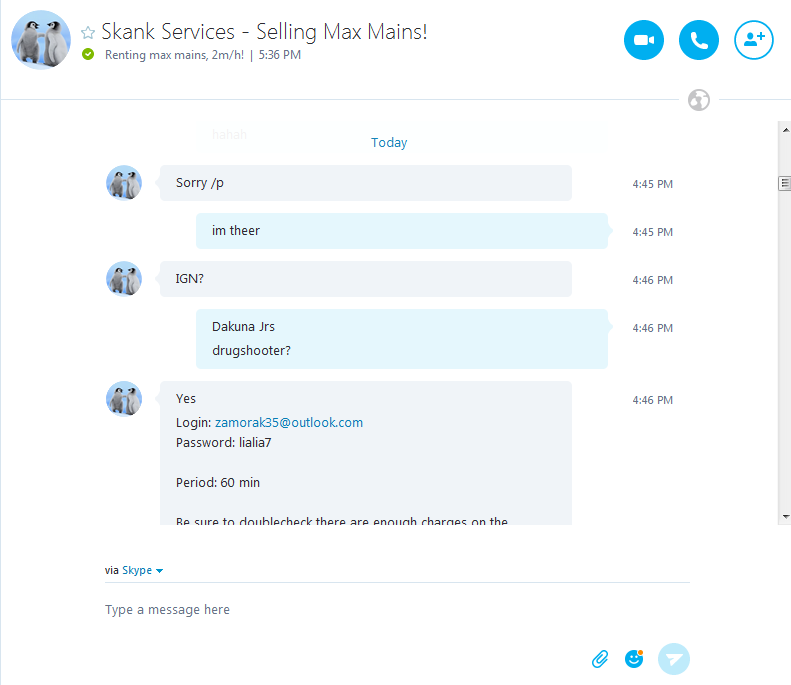791x685 pixels.
Task: Click the scrollbar down arrow
Action: point(785,516)
